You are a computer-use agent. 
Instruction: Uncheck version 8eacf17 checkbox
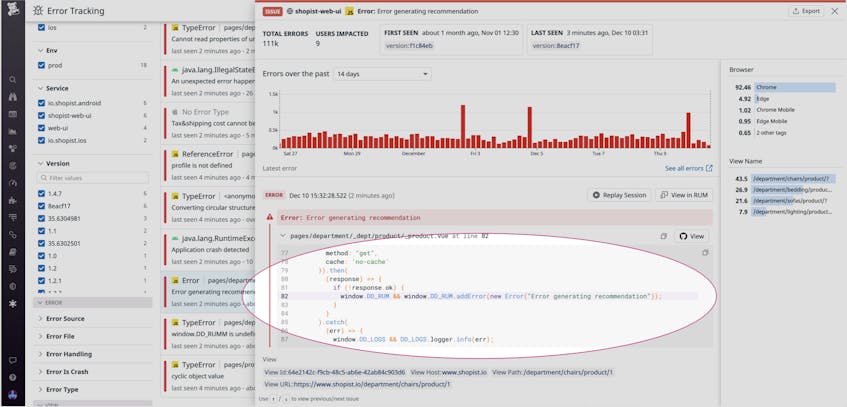(42, 205)
